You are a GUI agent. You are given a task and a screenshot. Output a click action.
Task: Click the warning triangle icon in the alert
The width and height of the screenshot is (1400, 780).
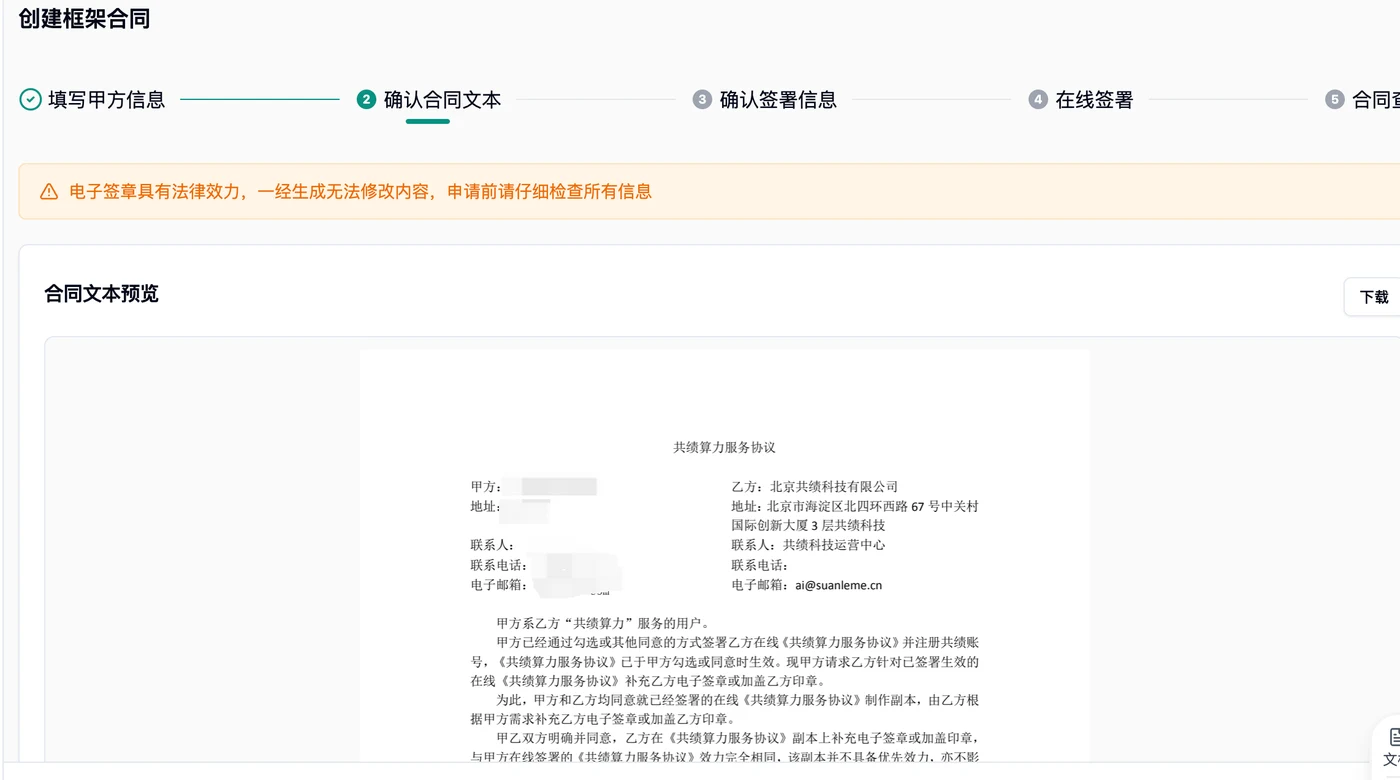pyautogui.click(x=49, y=191)
